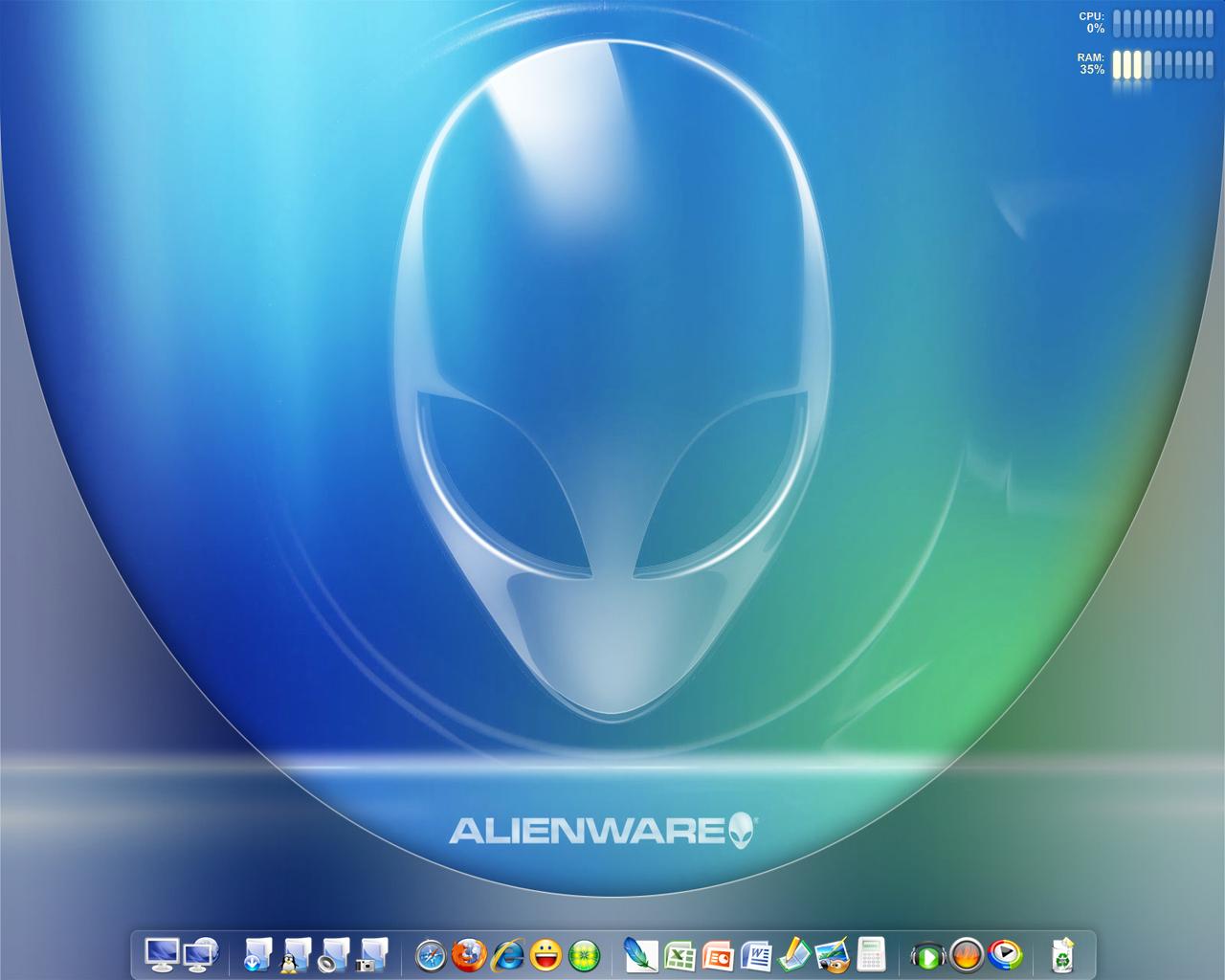Open the Recycle Bin

(1062, 954)
